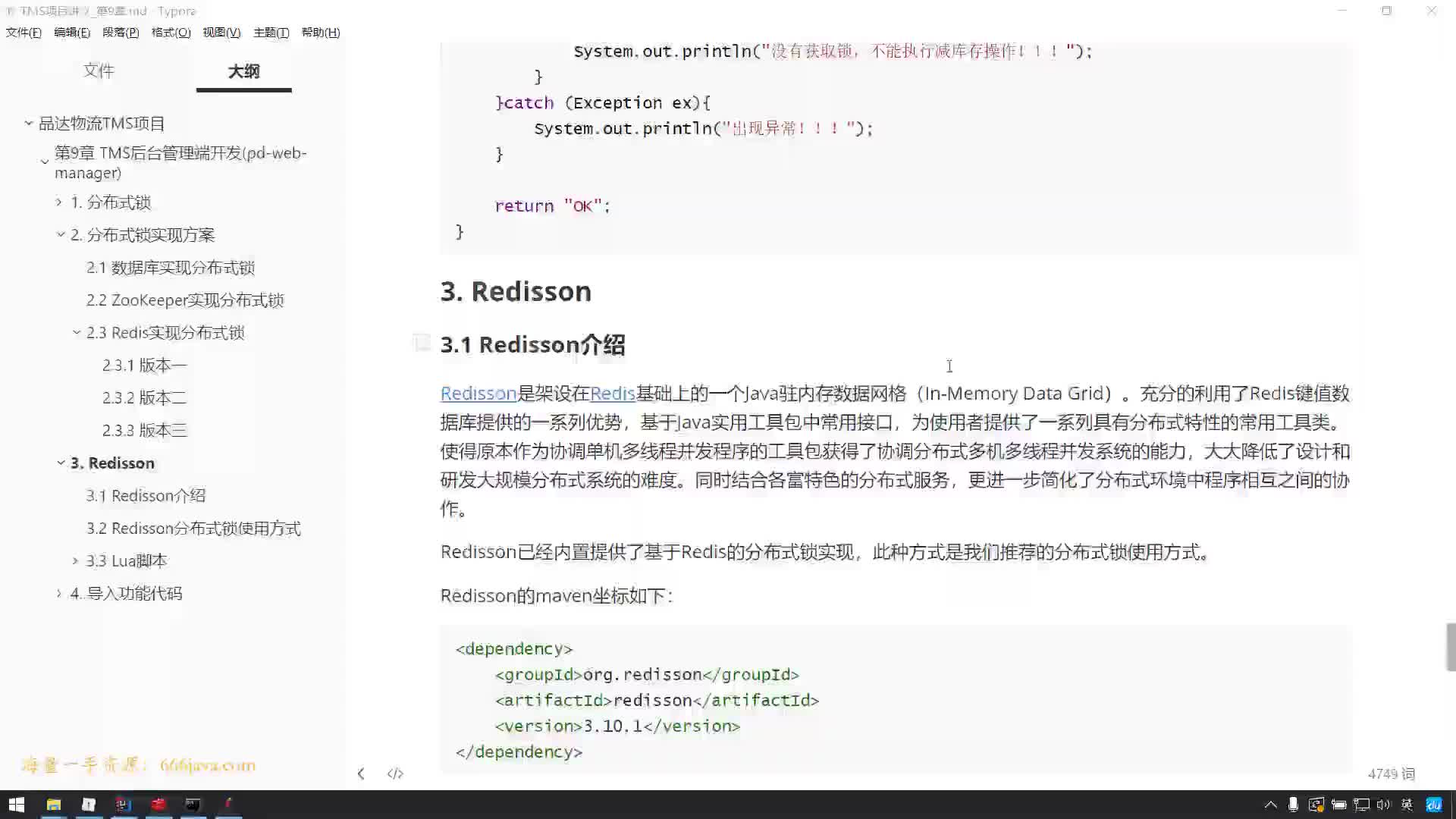Open the network tray icon
This screenshot has height=819, width=1456.
pyautogui.click(x=1362, y=805)
